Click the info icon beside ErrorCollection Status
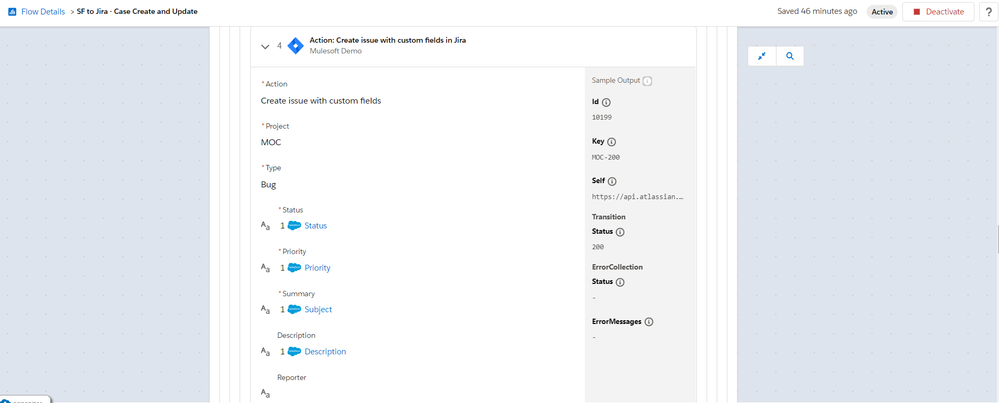Screen dimensions: 999x403 coord(620,282)
